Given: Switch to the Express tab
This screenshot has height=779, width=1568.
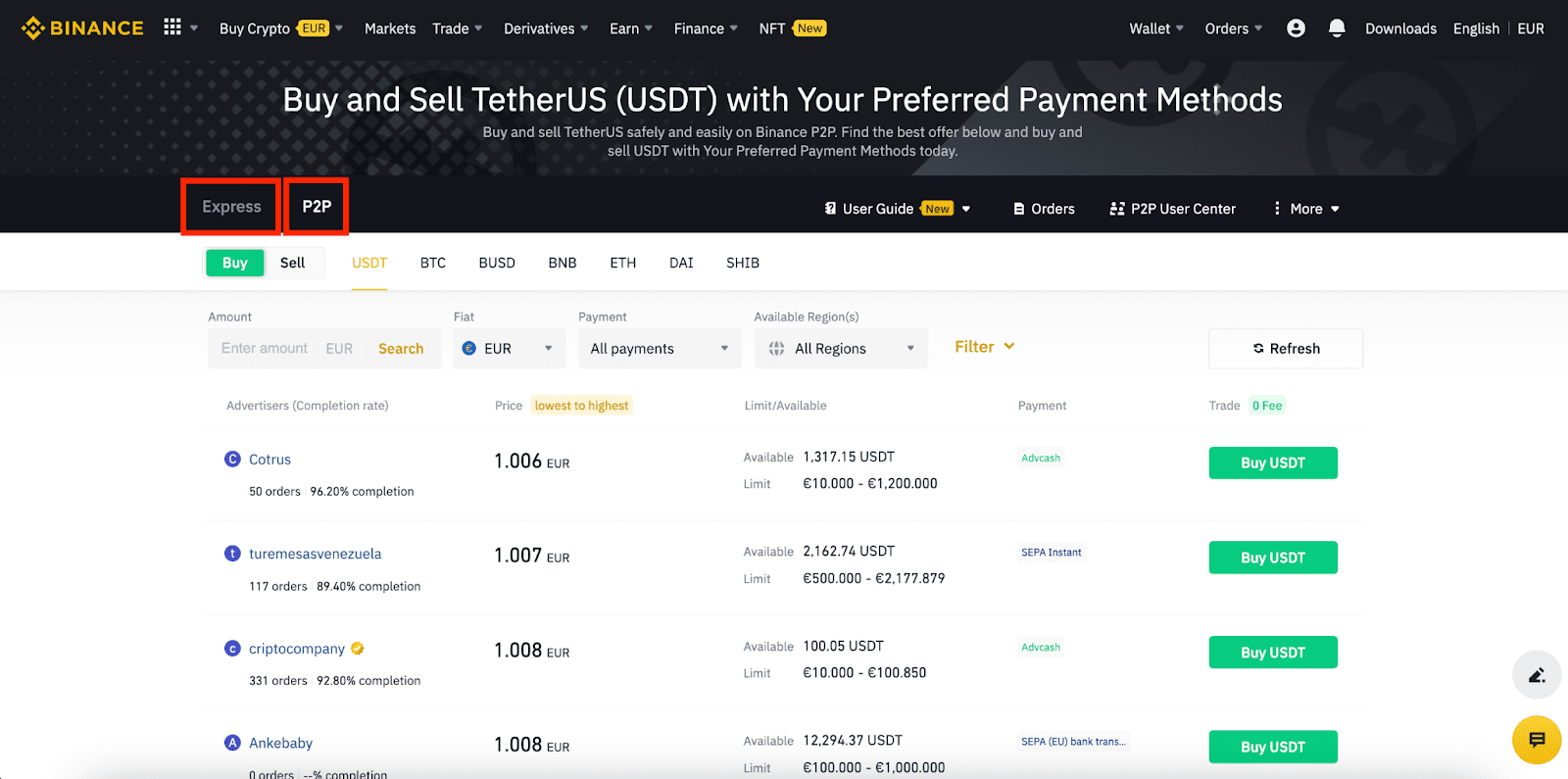Looking at the screenshot, I should (231, 207).
